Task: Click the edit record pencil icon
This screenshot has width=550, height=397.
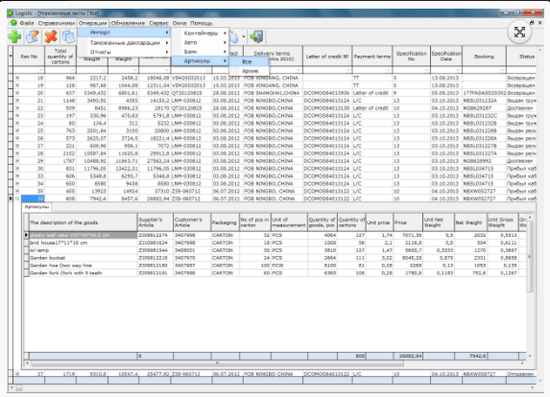Action: click(x=32, y=37)
